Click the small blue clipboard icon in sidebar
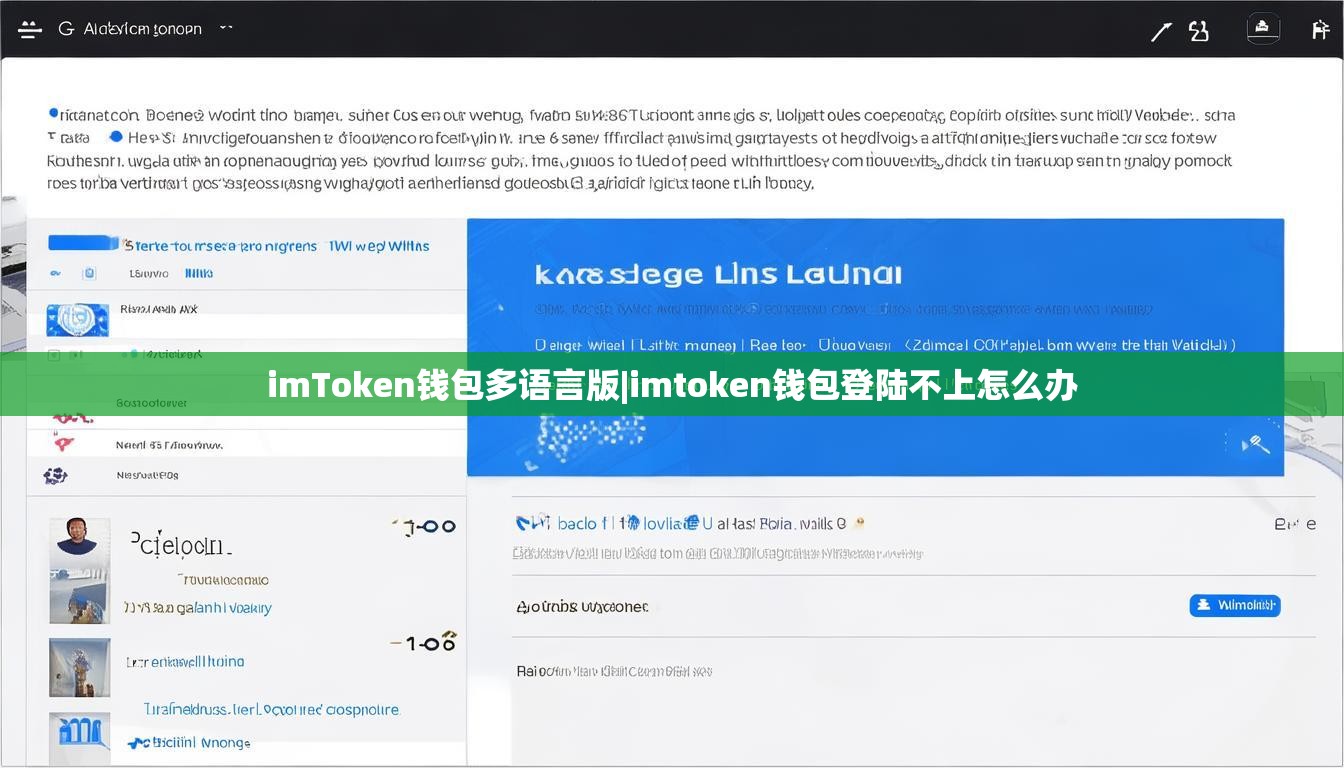This screenshot has height=768, width=1344. pyautogui.click(x=89, y=273)
